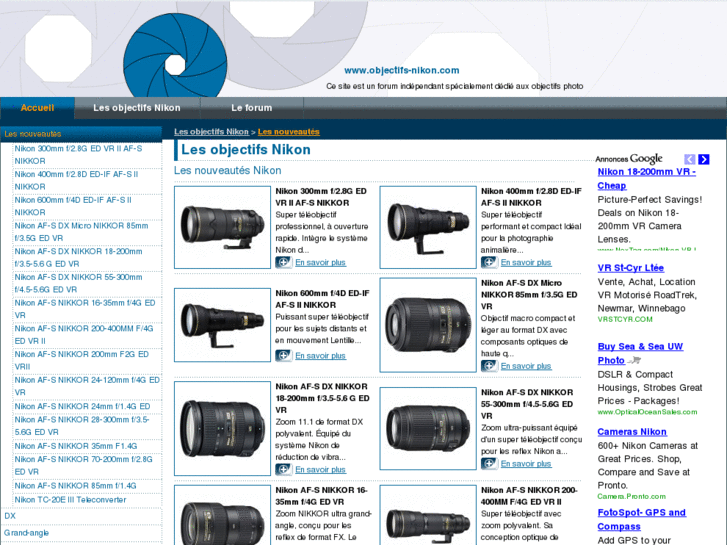Viewport: 727px width, 545px height.
Task: Select sidebar link AF-S DX NIKKOR 55-300mm
Action: 78,283
